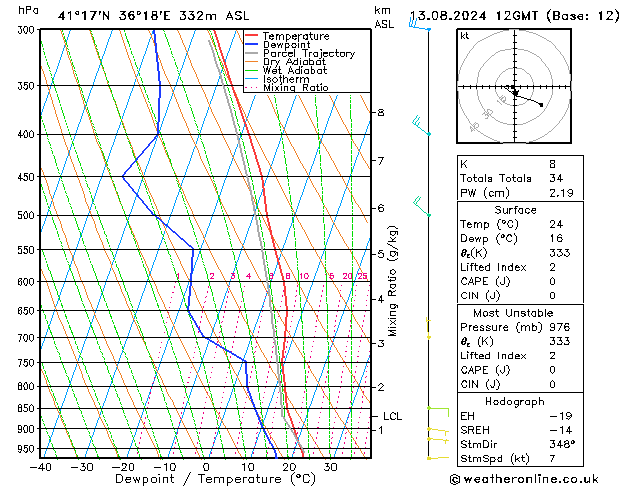Screen dimensions: 629x486
Task: Click the km ASL unit label
Action: [384, 17]
